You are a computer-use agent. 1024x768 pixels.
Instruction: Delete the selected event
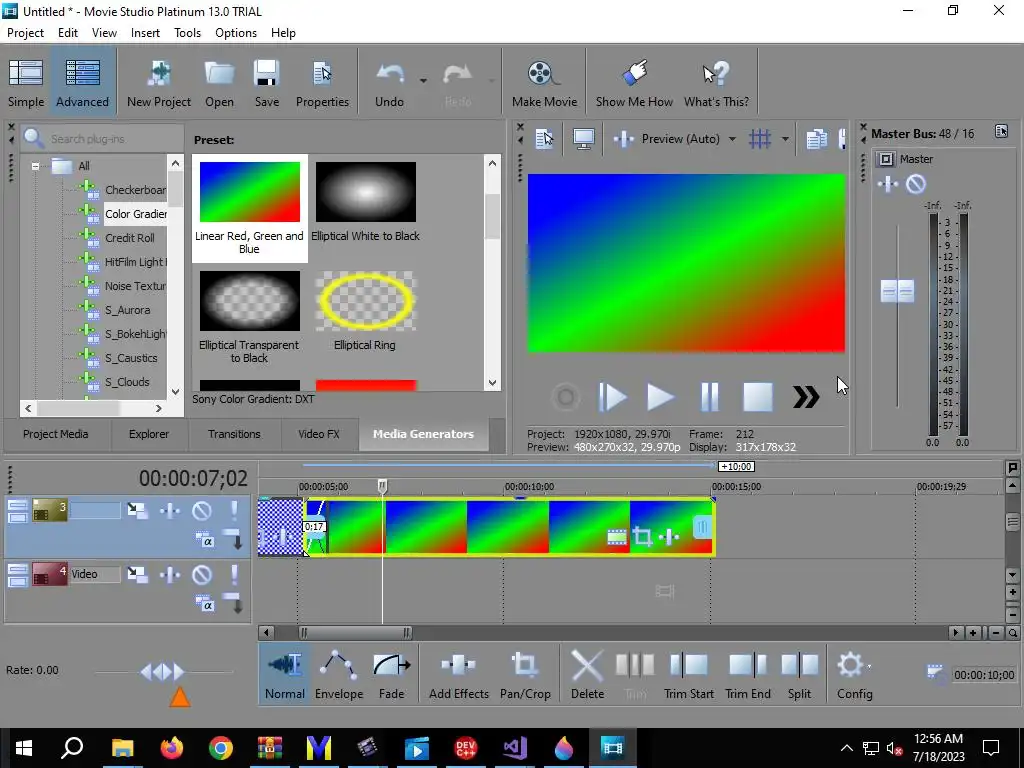coord(587,673)
